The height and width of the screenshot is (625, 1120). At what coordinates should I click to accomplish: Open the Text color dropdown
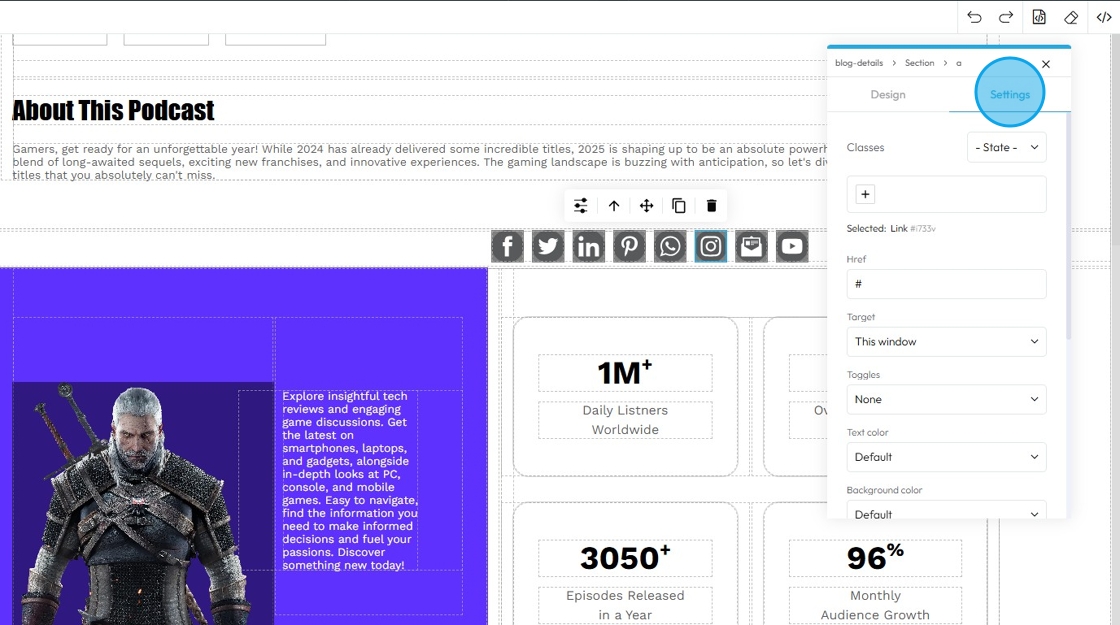[946, 457]
